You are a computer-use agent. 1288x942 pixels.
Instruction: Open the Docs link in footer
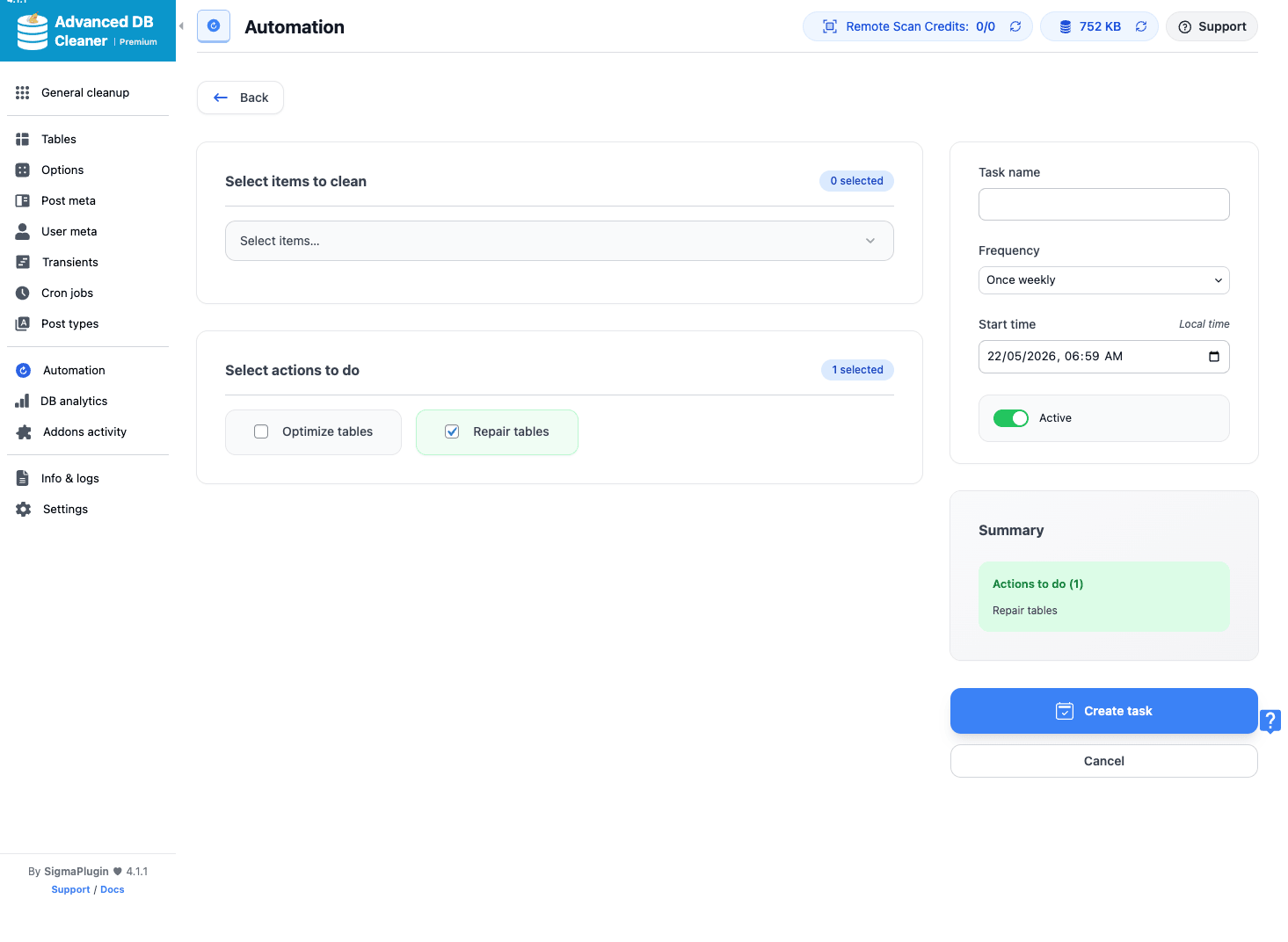[x=113, y=889]
